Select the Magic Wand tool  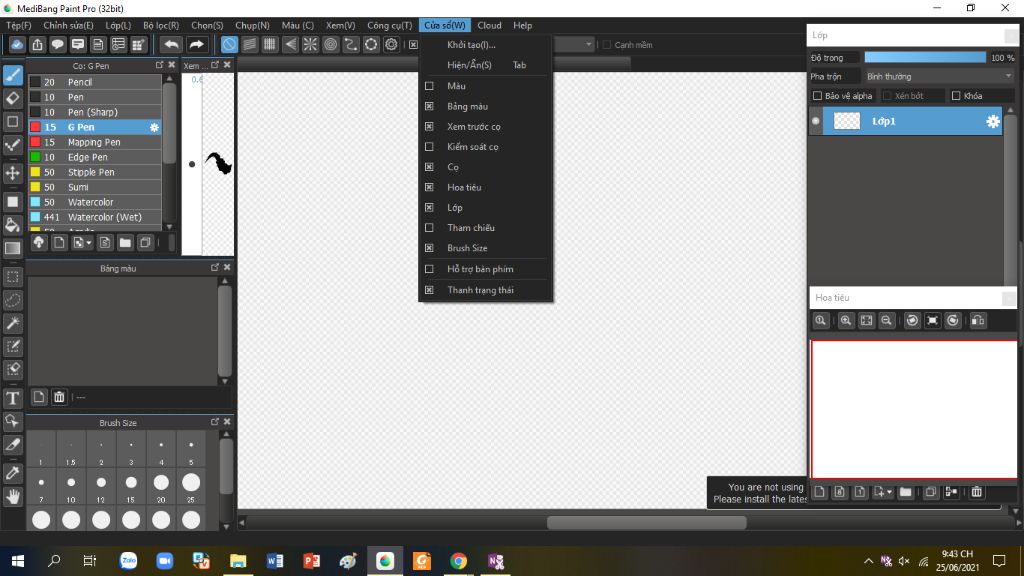(x=12, y=323)
